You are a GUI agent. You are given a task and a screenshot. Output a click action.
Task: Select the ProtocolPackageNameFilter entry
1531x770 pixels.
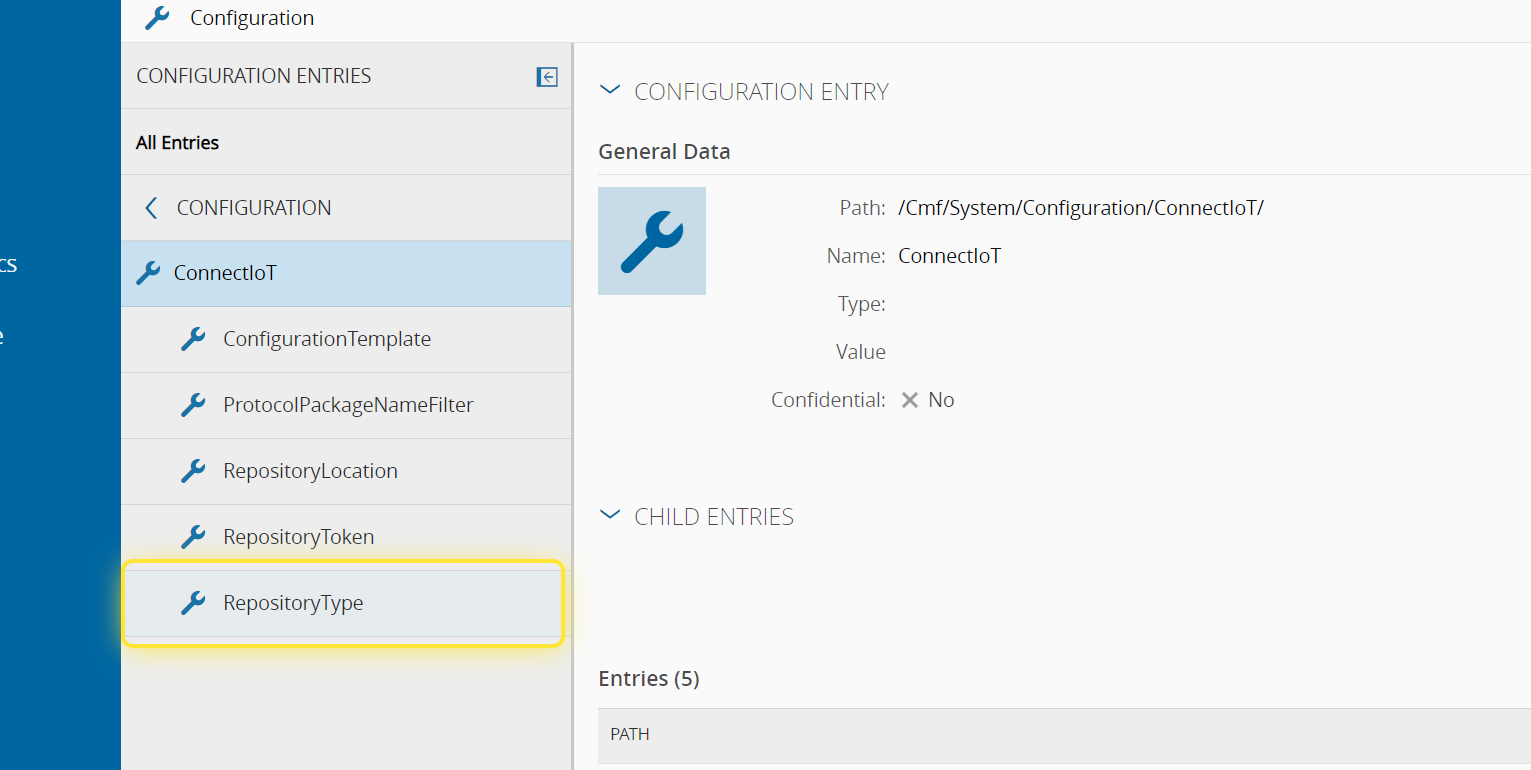tap(348, 405)
